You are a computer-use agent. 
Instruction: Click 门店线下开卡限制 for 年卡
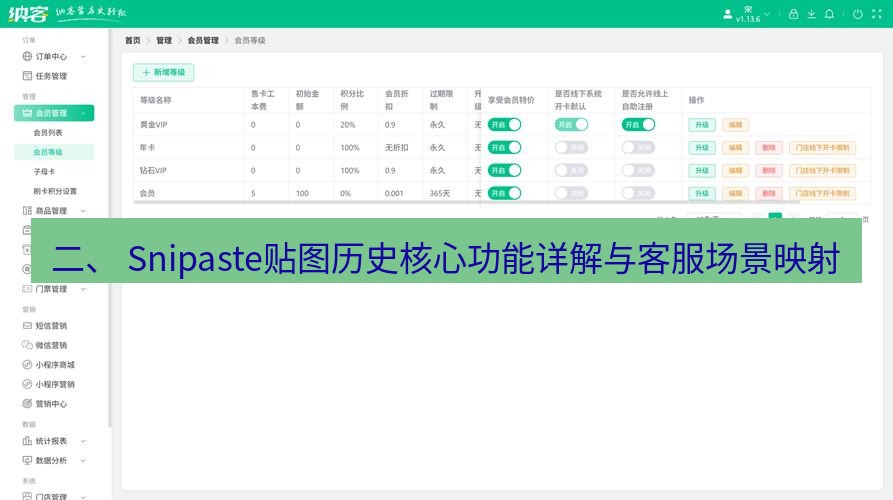tap(822, 147)
